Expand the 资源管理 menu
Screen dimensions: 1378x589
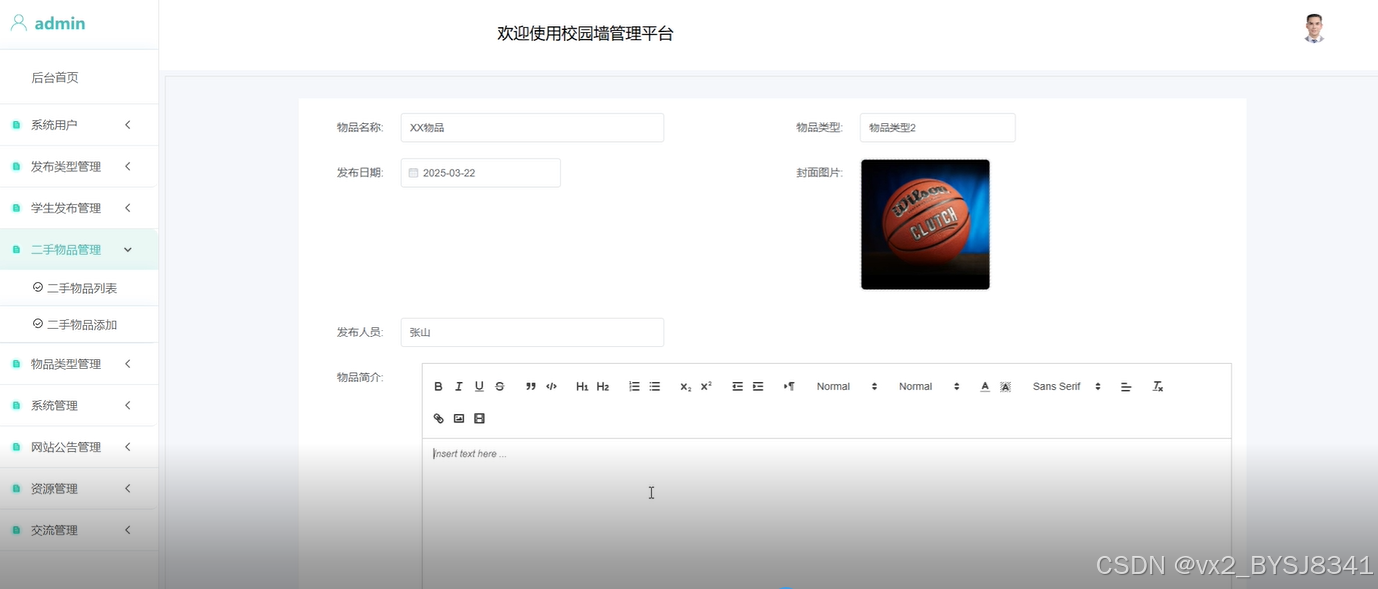click(79, 488)
